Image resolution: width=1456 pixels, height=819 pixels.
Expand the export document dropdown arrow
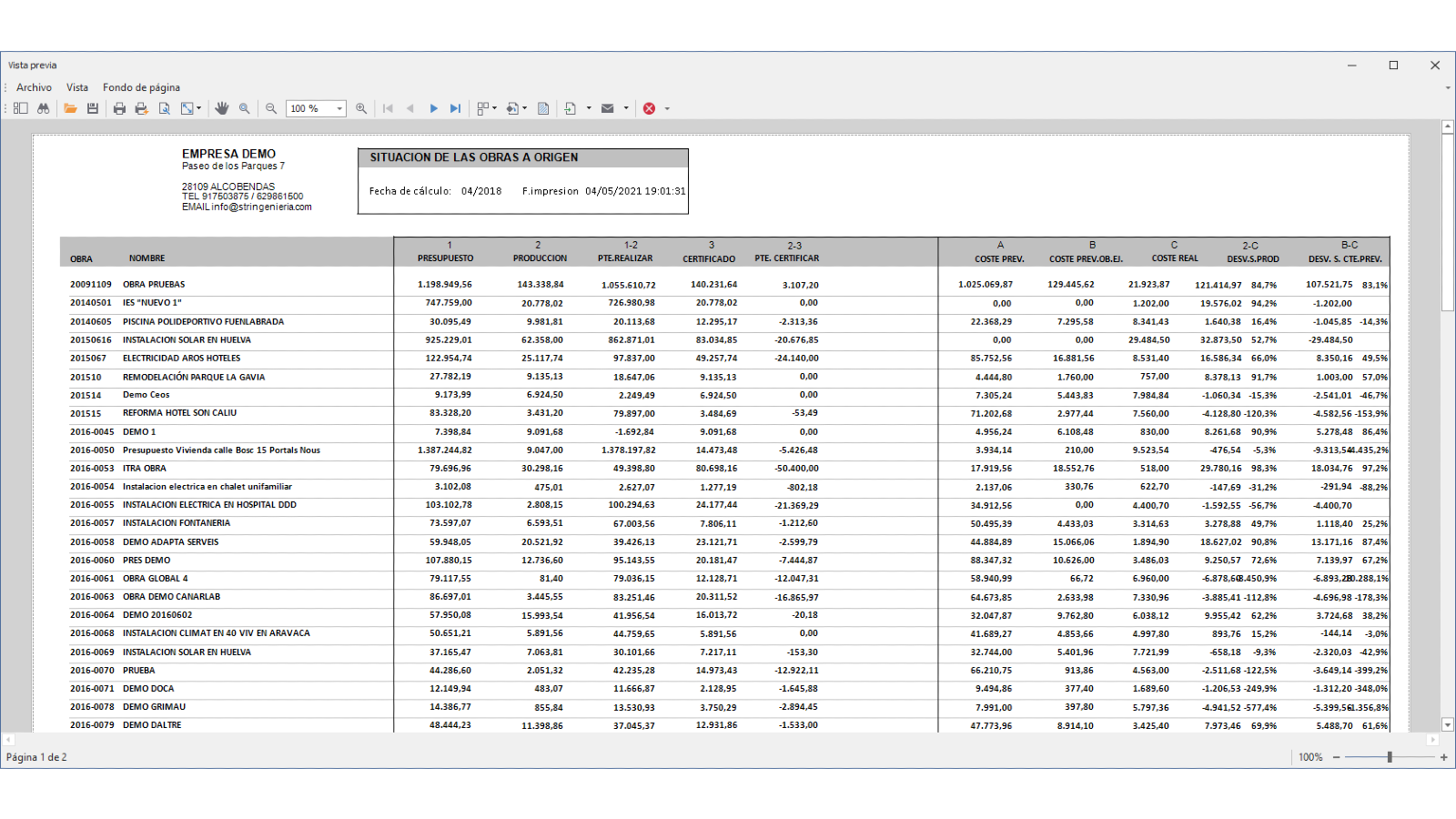589,108
